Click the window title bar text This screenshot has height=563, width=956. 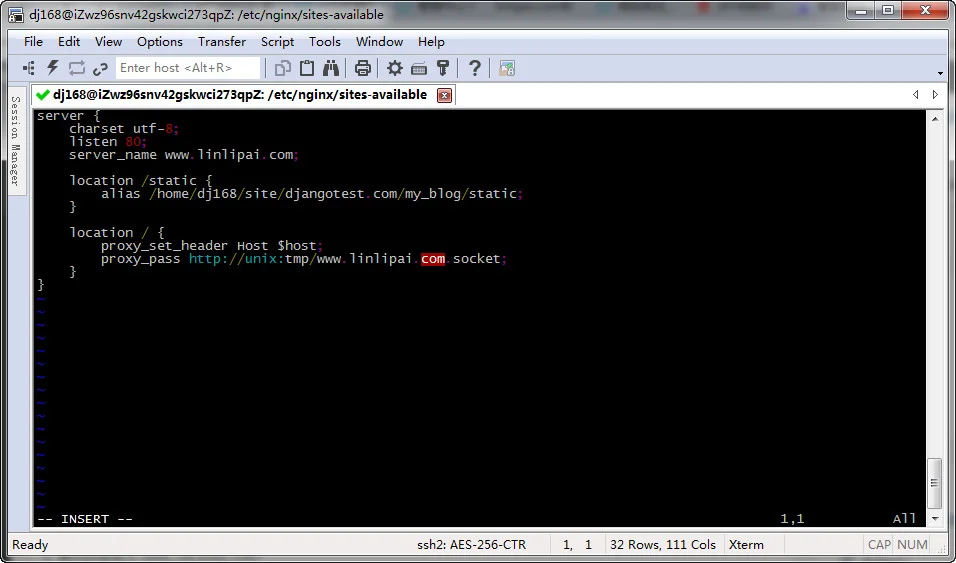207,14
